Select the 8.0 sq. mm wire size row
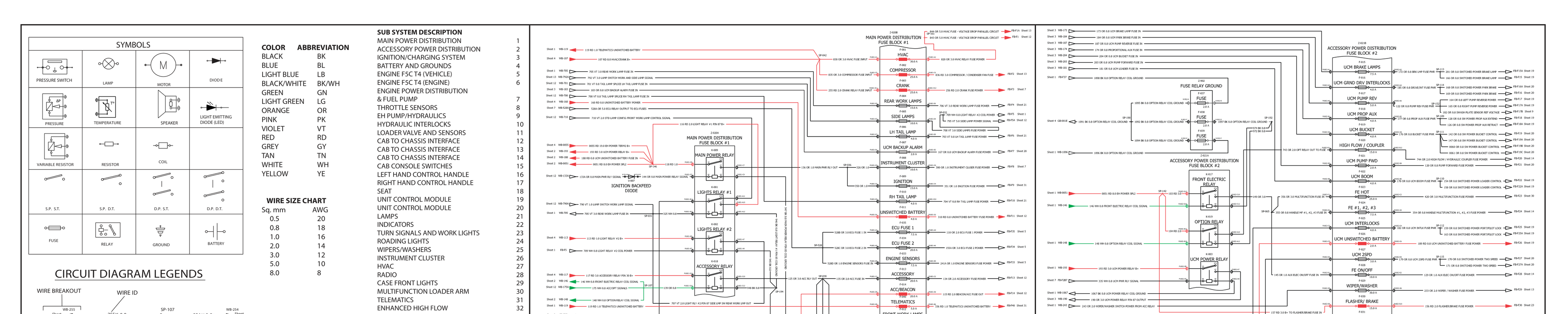Screen dimensions: 1568x314 point(296,273)
